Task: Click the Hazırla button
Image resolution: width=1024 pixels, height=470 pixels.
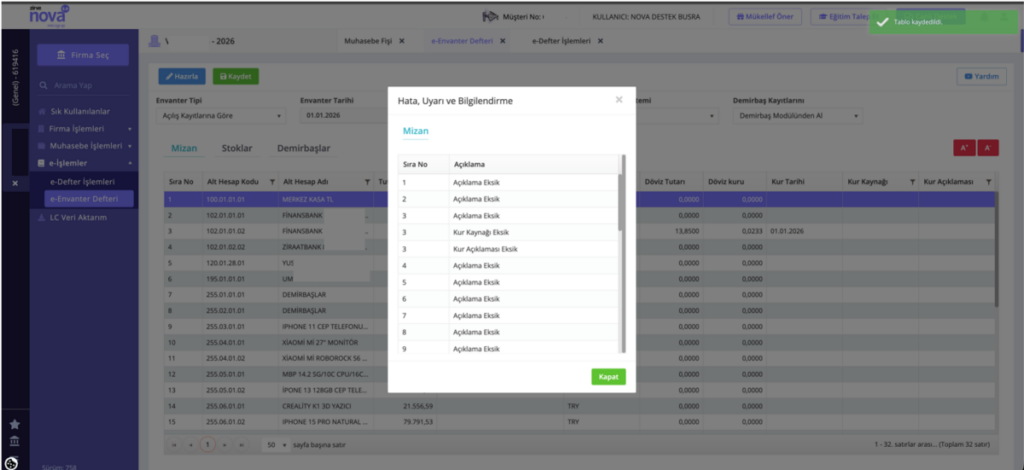Action: 182,76
